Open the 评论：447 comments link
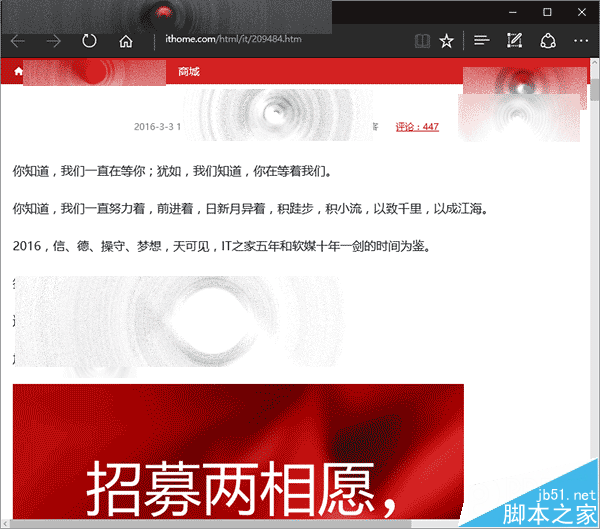The width and height of the screenshot is (600, 529). (x=417, y=127)
